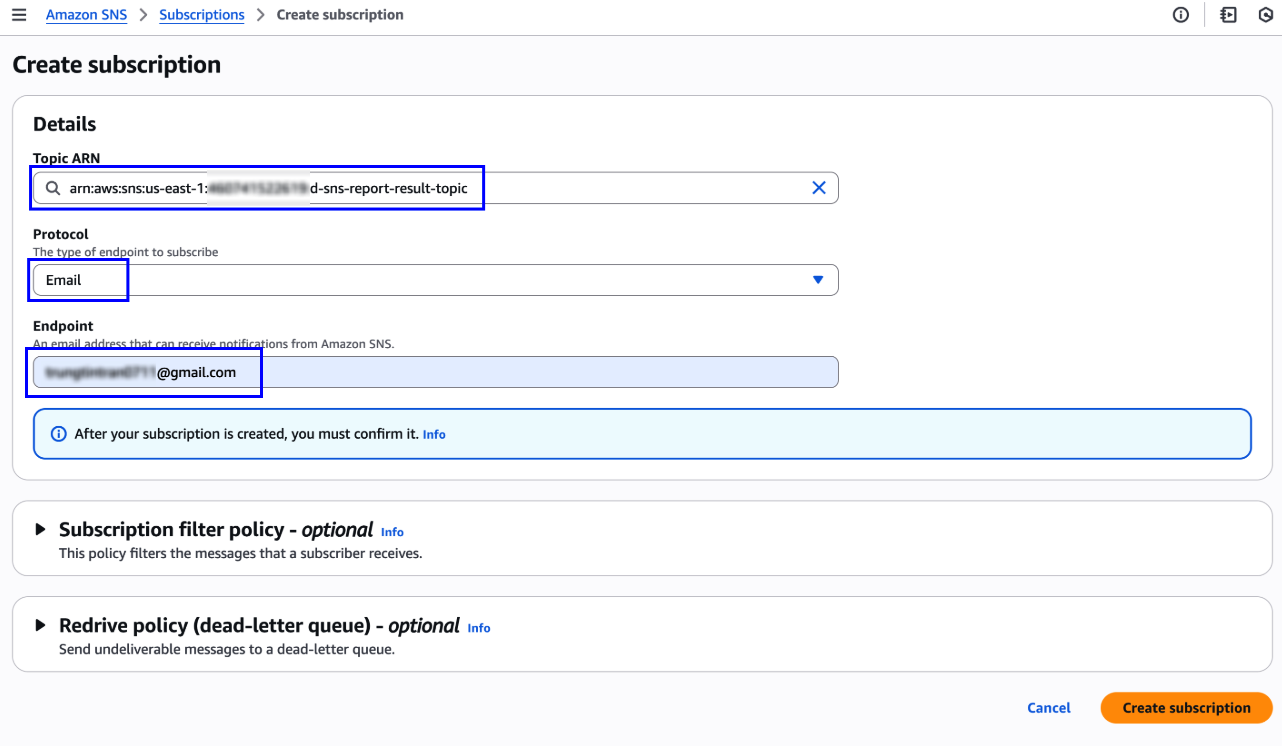The height and width of the screenshot is (746, 1282).
Task: Open the Protocol dropdown arrow
Action: 818,280
